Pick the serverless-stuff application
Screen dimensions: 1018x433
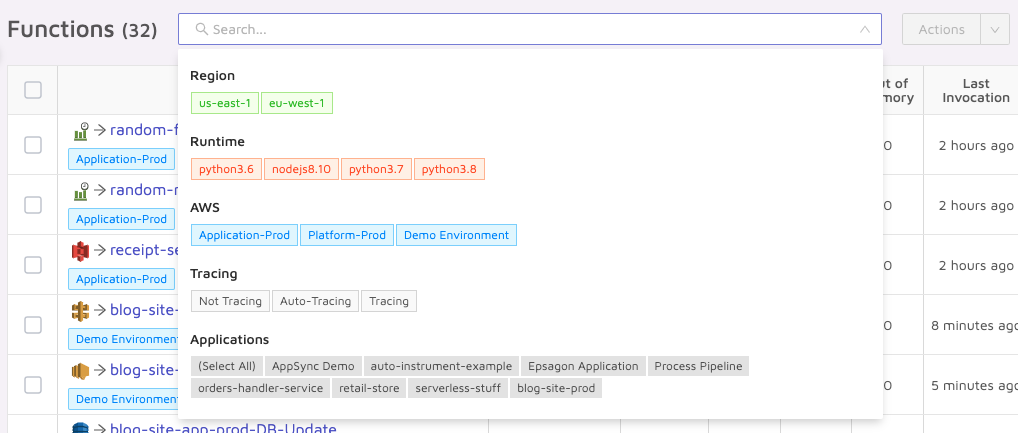coord(458,388)
